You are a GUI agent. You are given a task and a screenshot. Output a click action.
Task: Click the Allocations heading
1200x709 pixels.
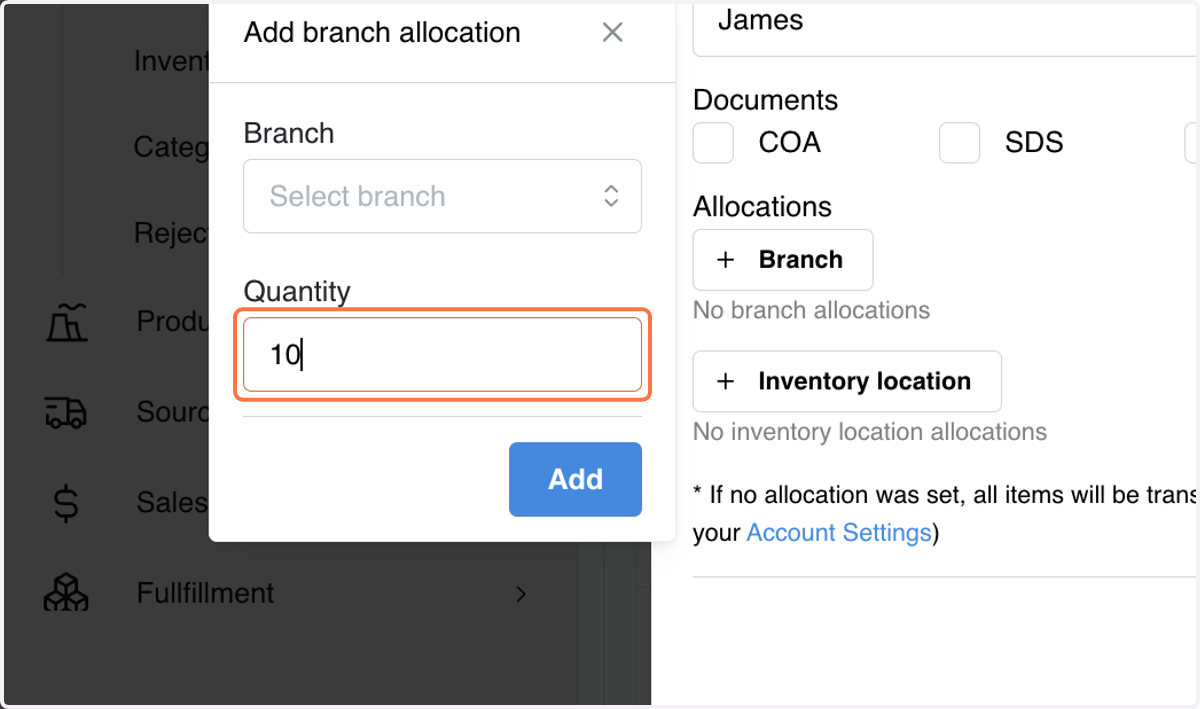[x=762, y=207]
